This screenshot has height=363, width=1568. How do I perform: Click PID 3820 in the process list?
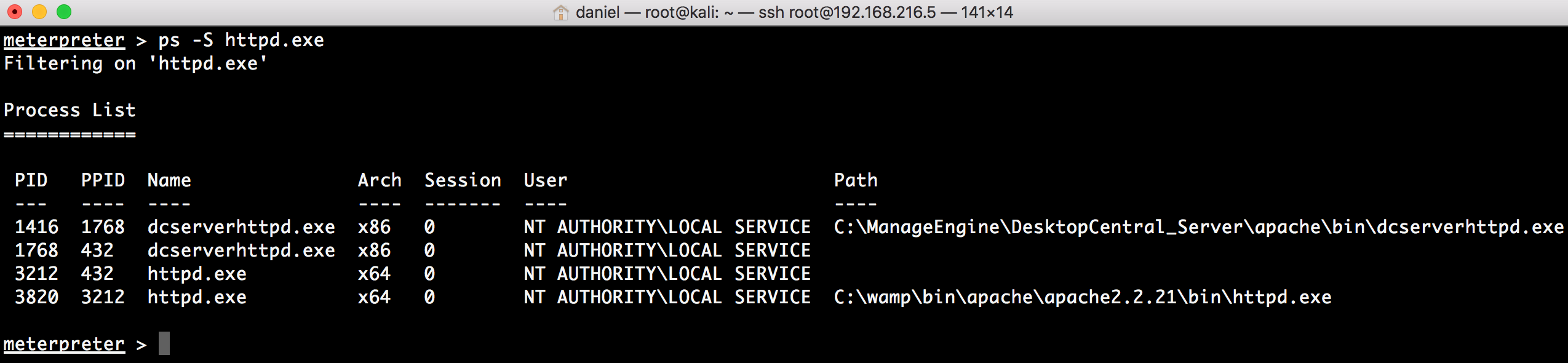pos(36,297)
